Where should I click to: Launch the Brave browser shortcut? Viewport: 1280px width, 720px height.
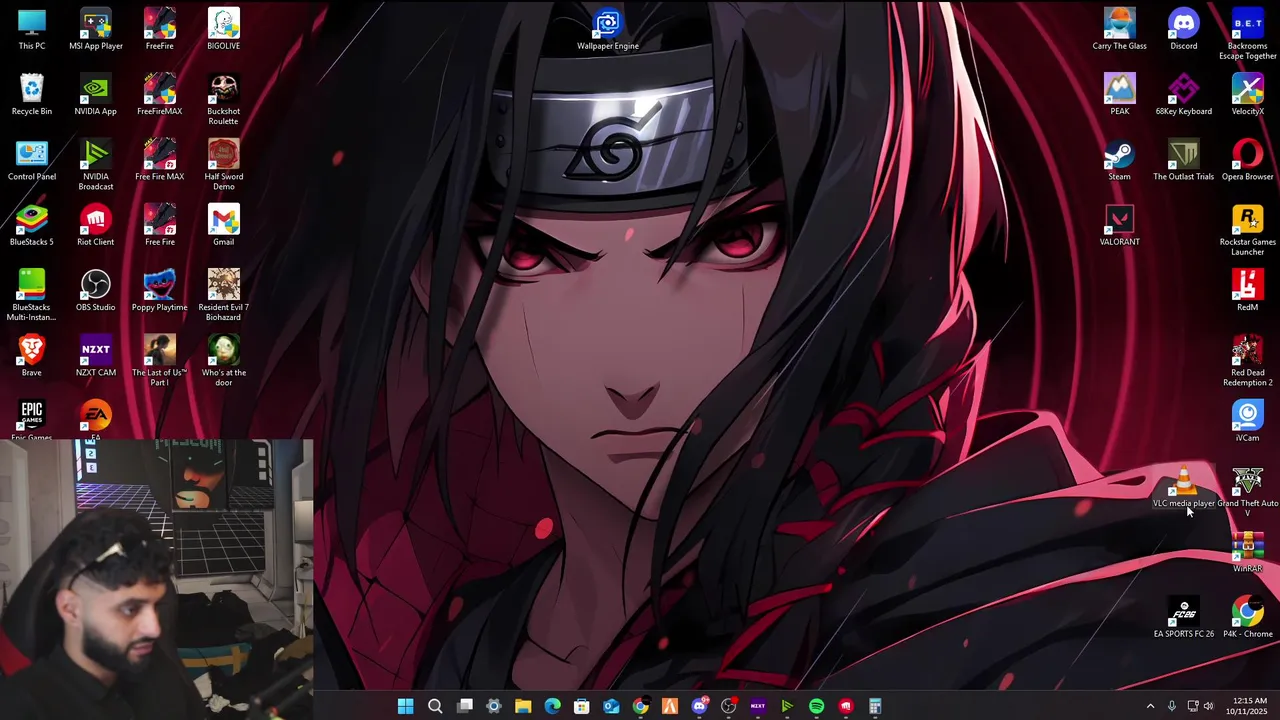point(32,356)
